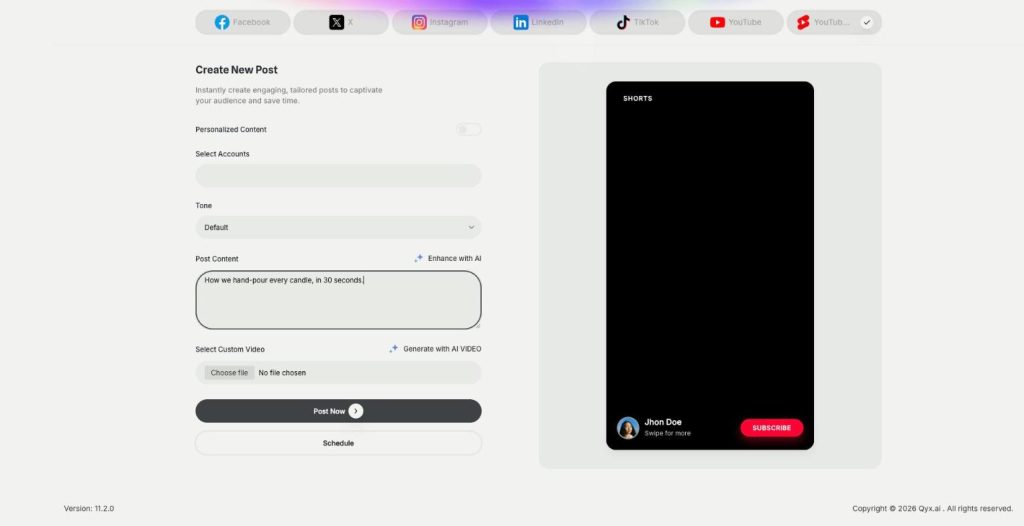The width and height of the screenshot is (1024, 526).
Task: Click the 'Swipe for more' text
Action: tap(667, 433)
